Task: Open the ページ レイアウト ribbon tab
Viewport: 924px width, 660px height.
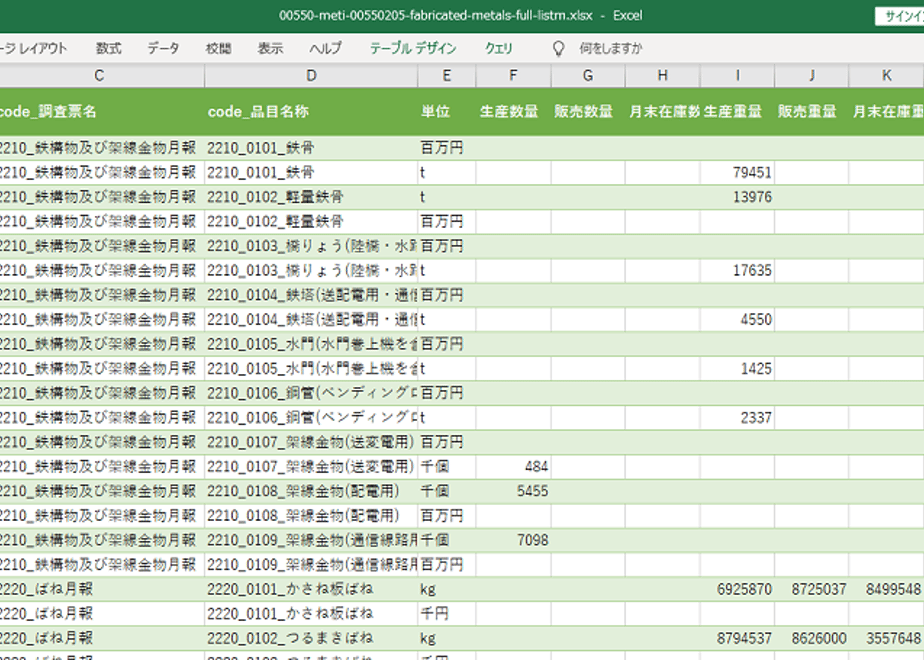Action: tap(34, 48)
